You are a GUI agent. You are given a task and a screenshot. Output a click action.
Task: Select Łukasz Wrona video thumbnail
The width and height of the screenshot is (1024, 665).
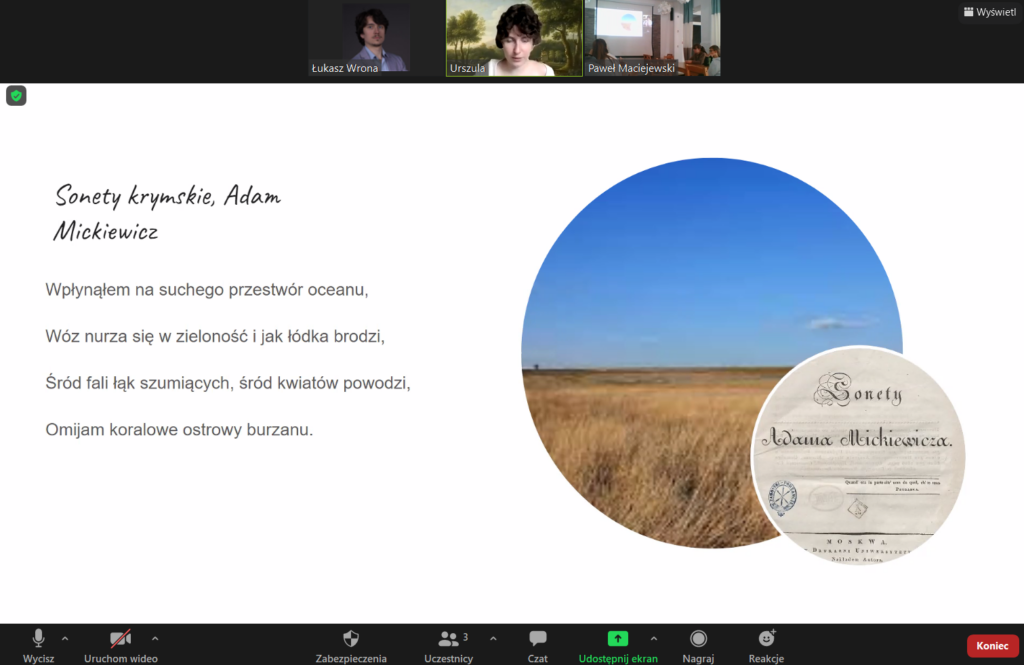376,38
